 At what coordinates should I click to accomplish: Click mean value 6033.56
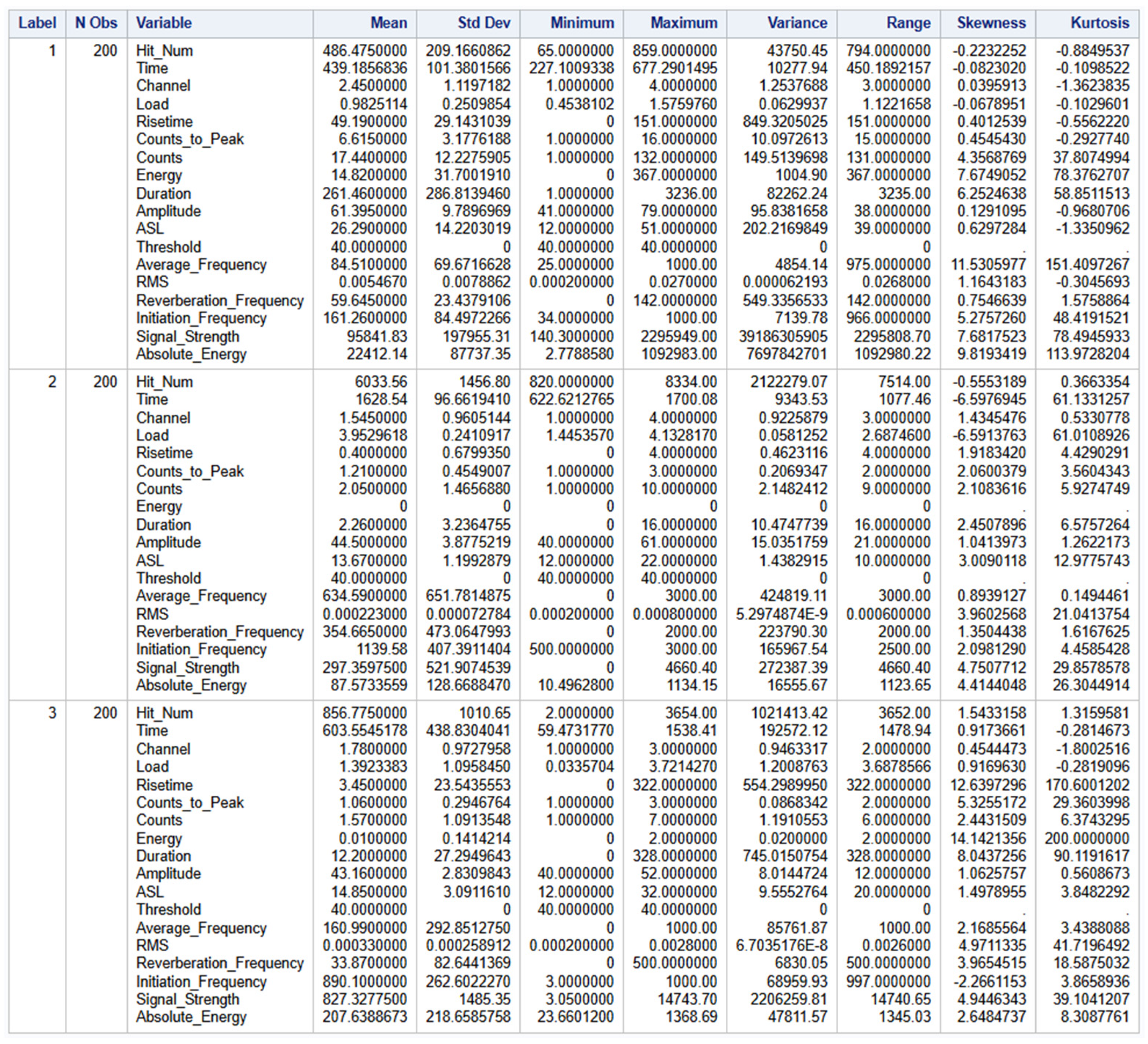coord(381,382)
